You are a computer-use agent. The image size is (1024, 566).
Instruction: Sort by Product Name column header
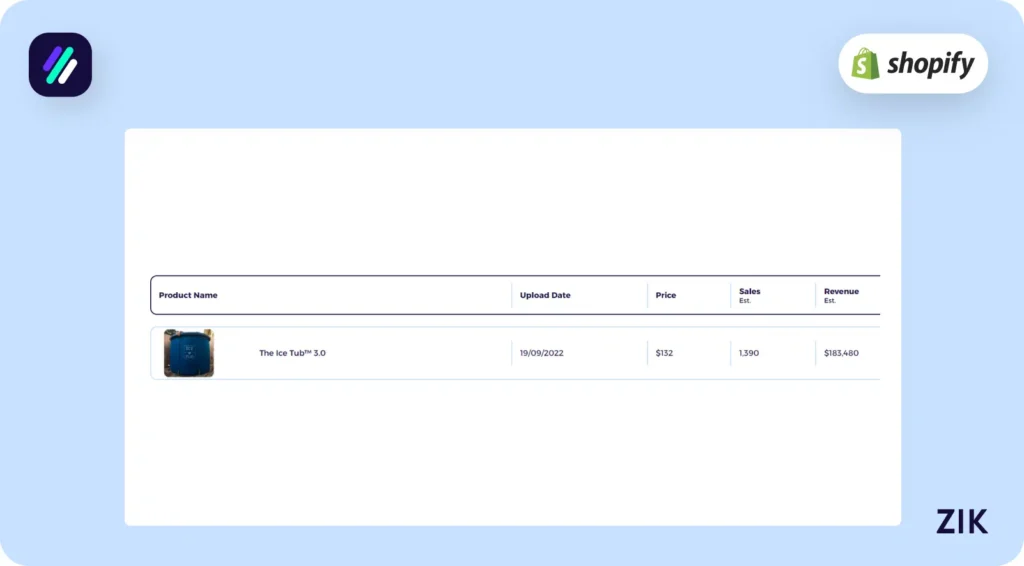click(x=188, y=295)
